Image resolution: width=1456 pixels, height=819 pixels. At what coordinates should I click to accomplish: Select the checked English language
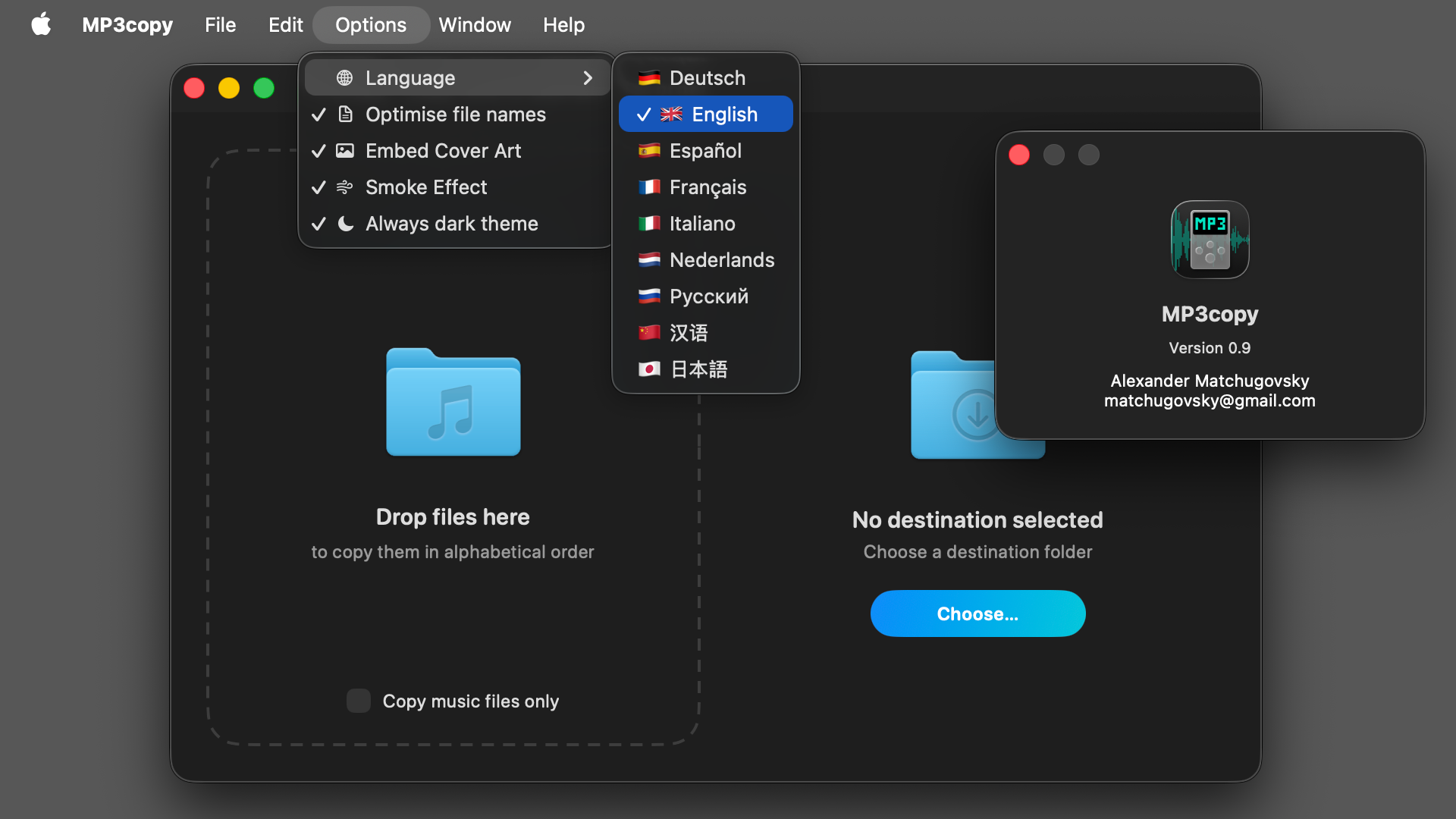706,115
